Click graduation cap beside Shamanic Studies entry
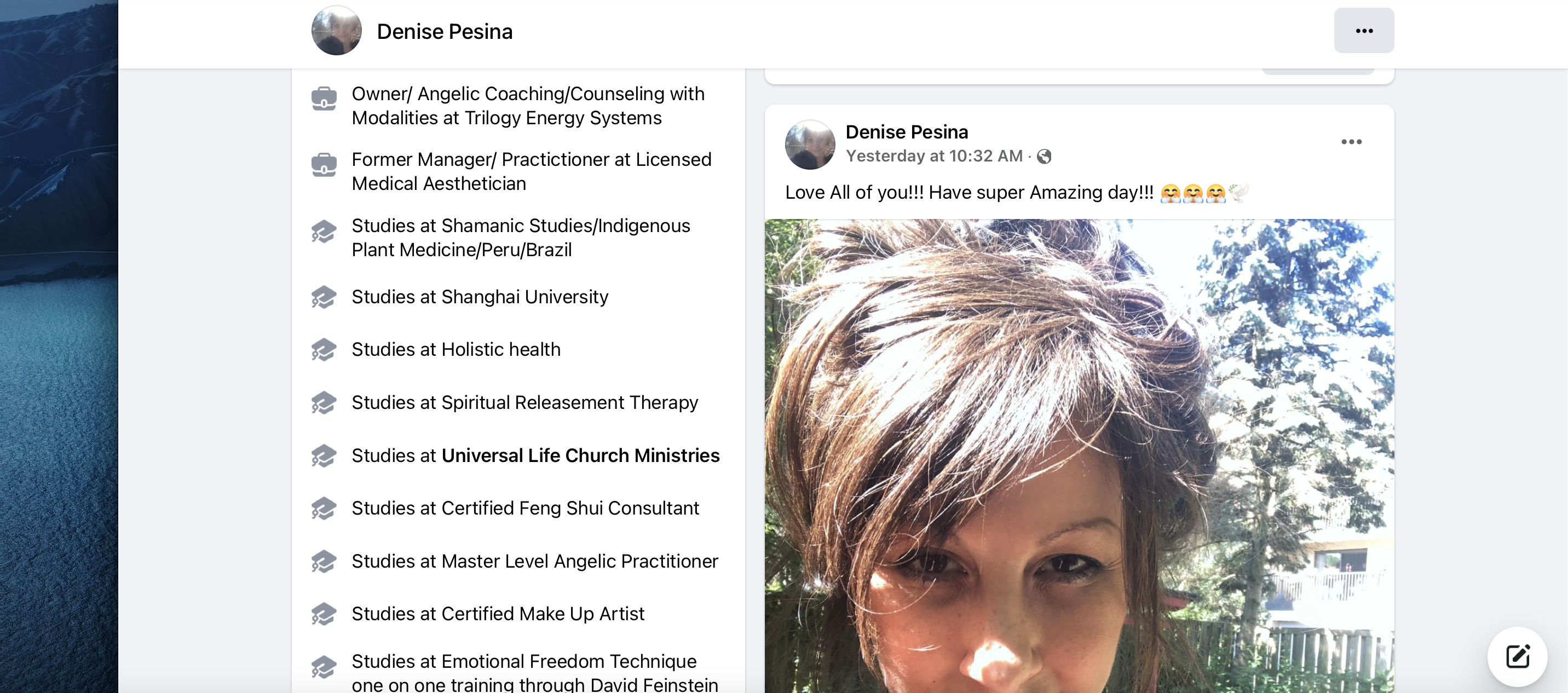1568x693 pixels. 324,231
